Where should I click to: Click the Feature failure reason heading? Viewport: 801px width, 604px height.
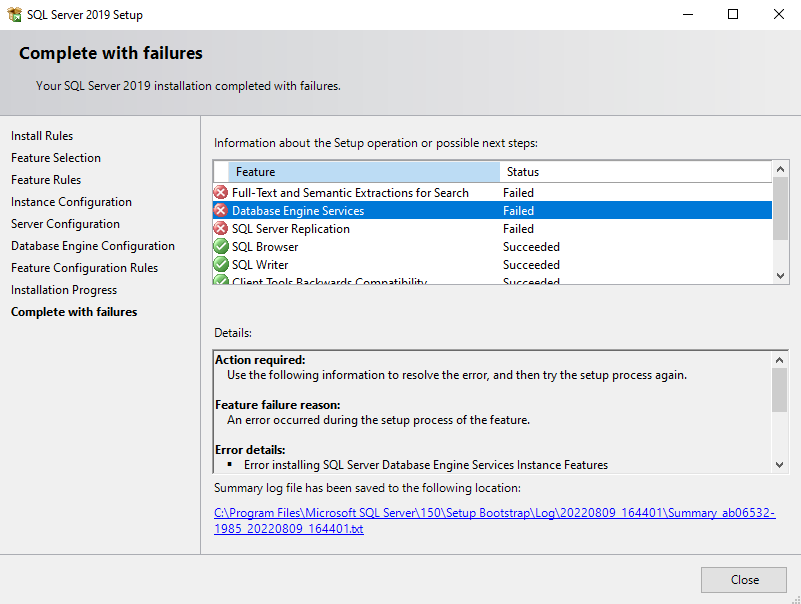tap(277, 405)
